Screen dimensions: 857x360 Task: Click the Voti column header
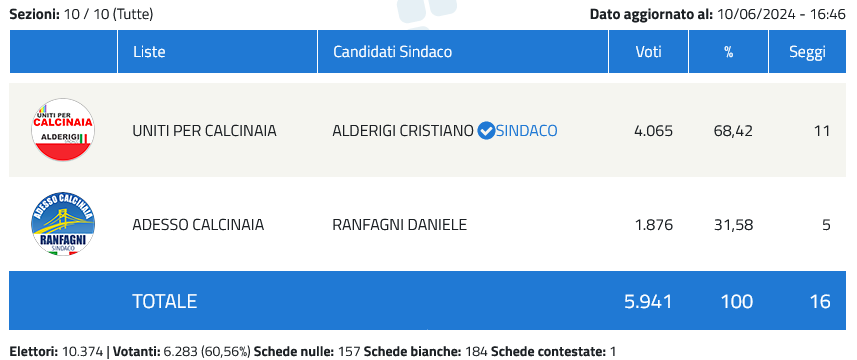648,52
